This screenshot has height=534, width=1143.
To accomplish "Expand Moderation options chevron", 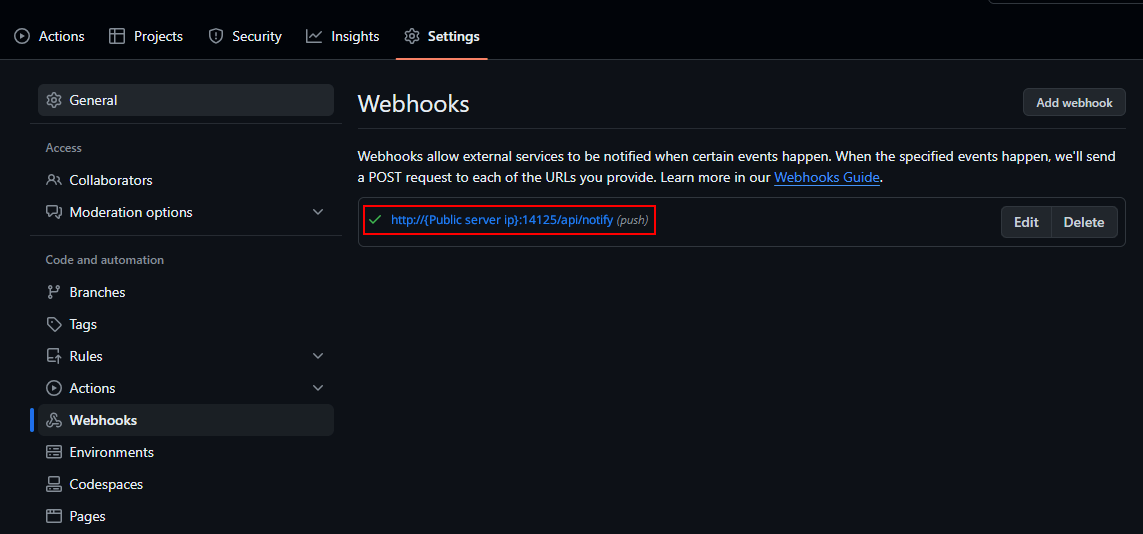I will tap(318, 212).
